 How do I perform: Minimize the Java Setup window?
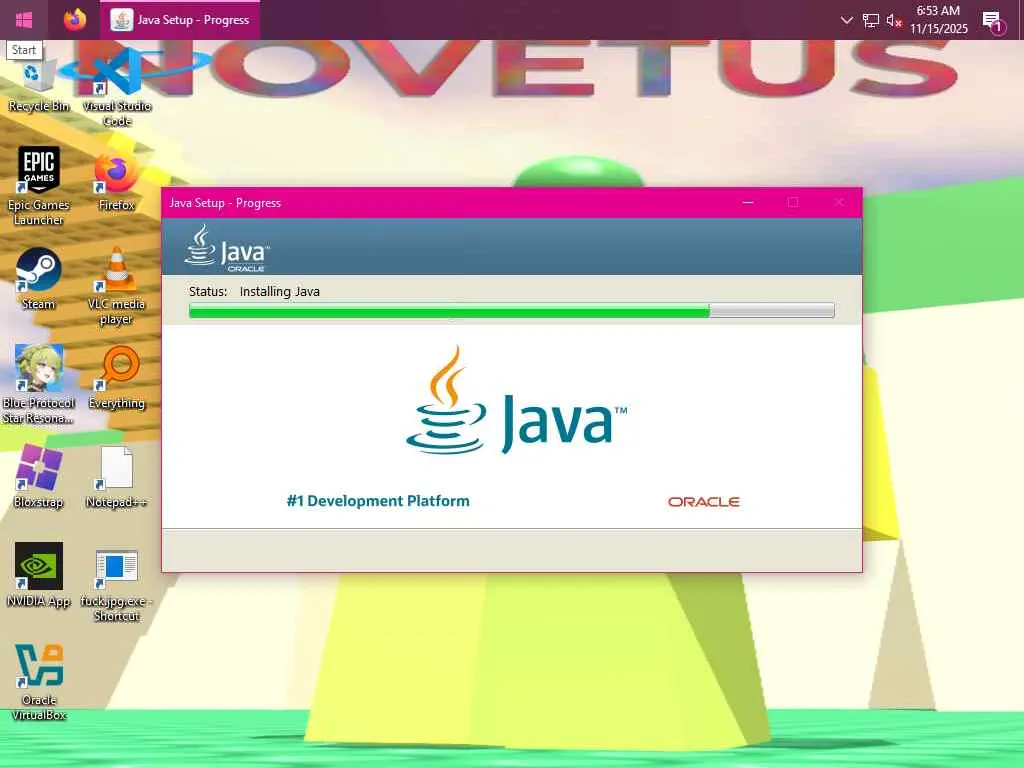click(x=748, y=202)
